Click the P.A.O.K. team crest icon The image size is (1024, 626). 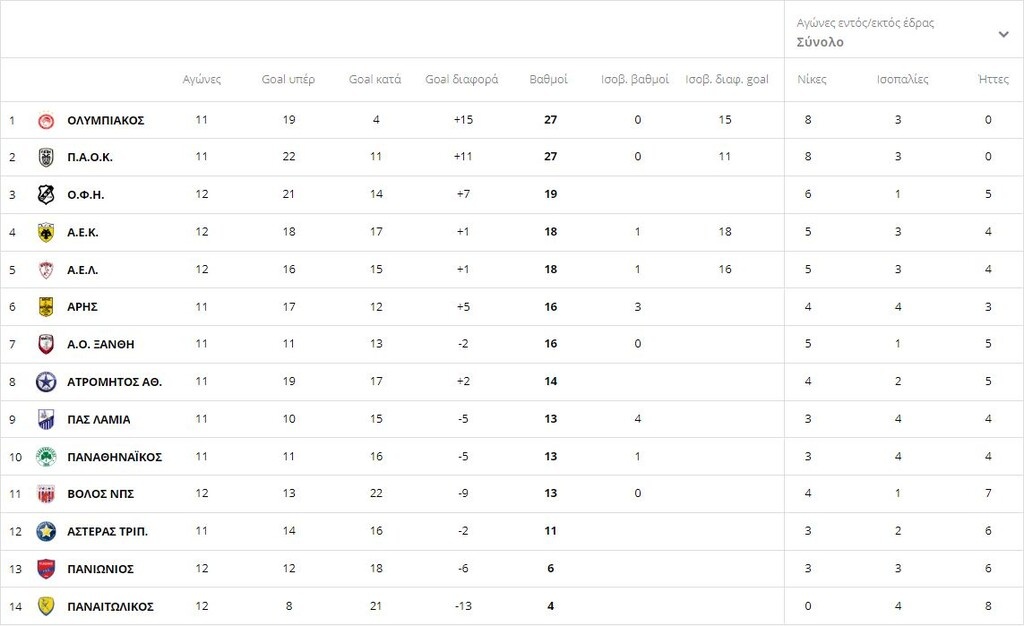(46, 157)
